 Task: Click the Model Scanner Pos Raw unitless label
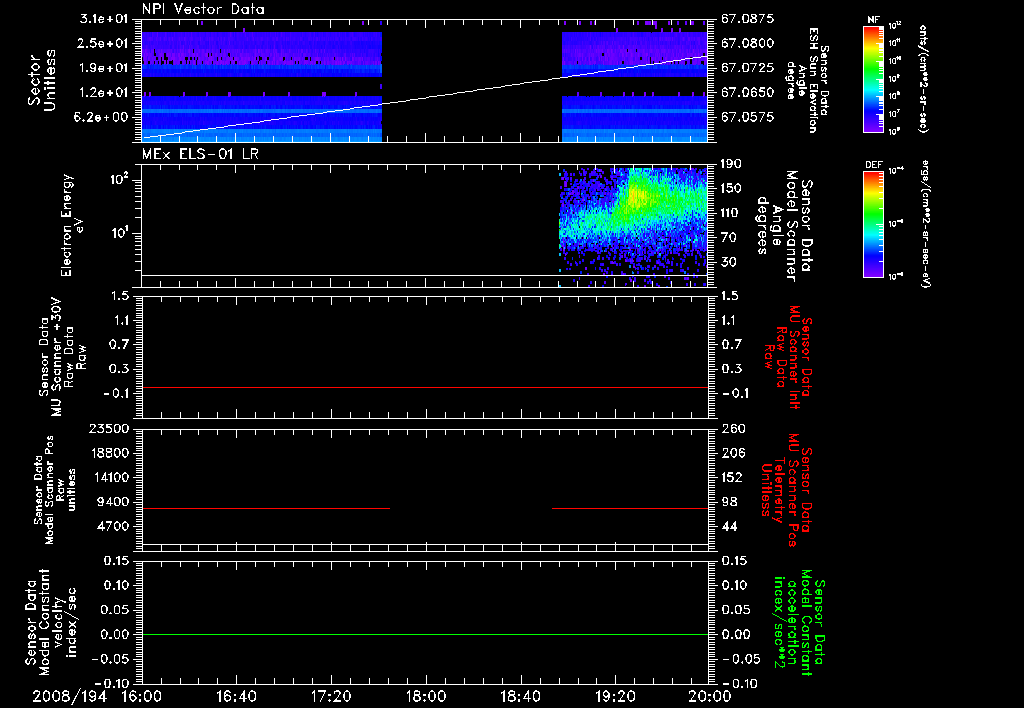pos(55,490)
